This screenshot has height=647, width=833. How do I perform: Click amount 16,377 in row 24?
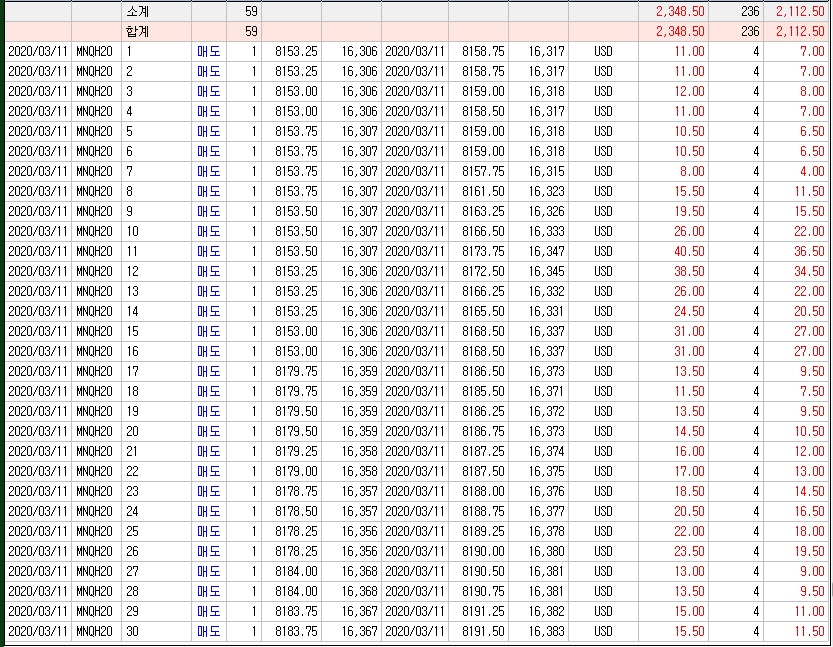point(546,512)
